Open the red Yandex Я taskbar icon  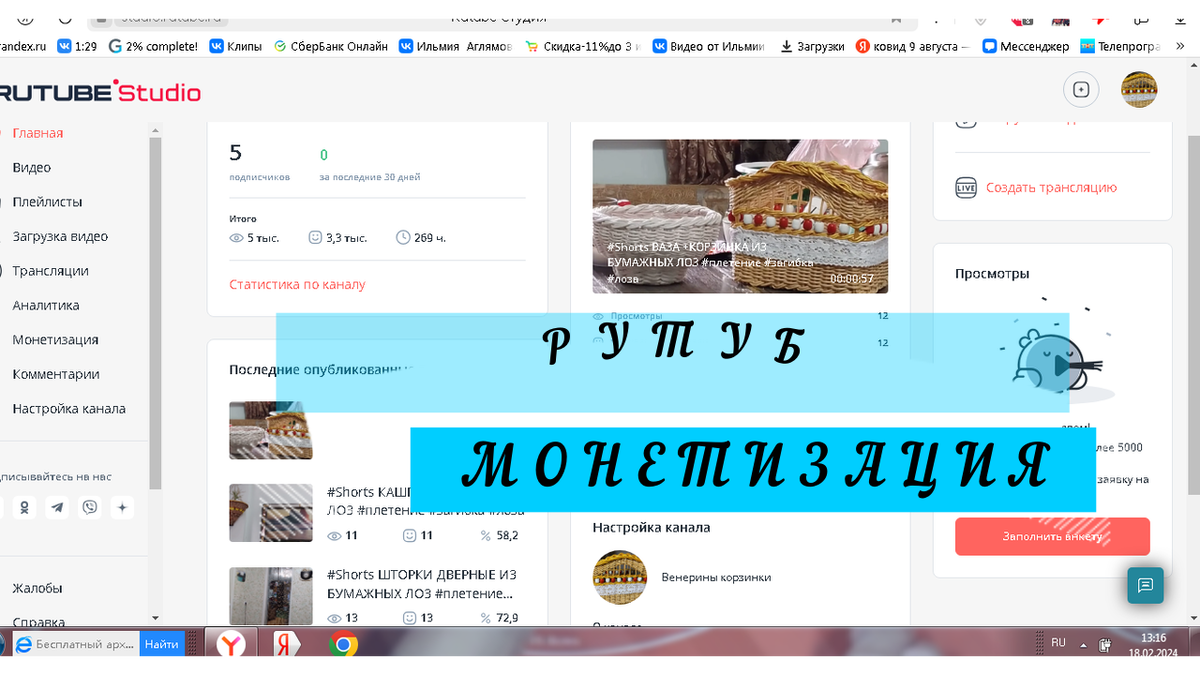click(x=286, y=644)
